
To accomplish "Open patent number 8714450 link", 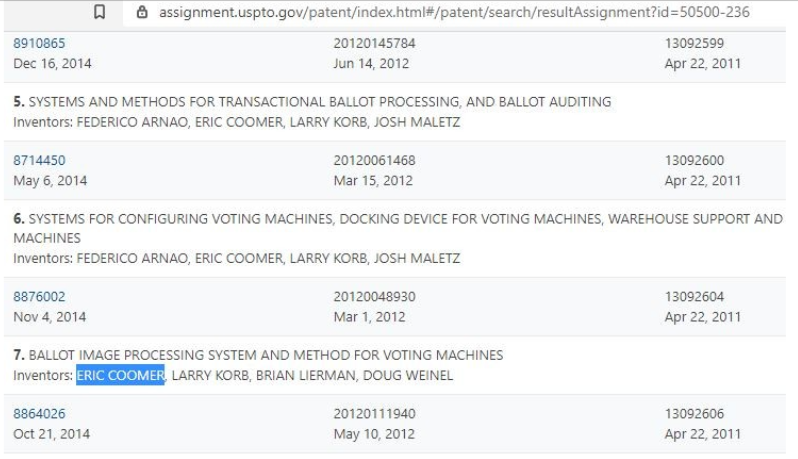I will click(x=40, y=160).
